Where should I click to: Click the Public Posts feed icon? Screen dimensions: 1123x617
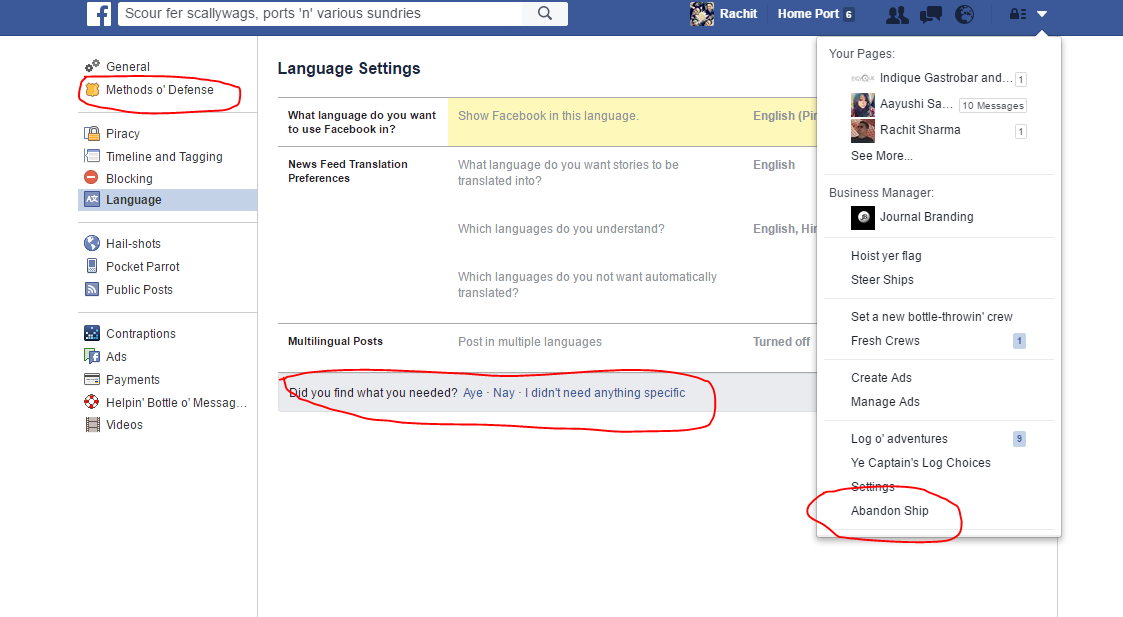(92, 290)
